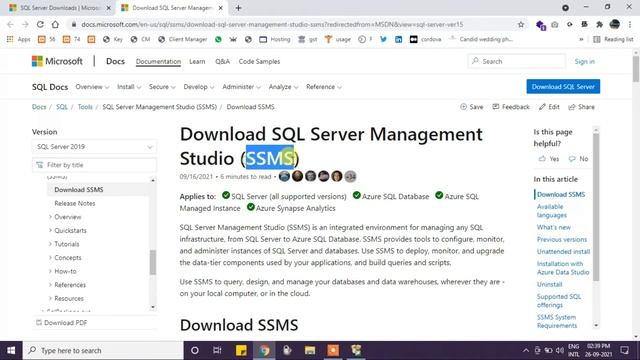Jump to What's new section
Image resolution: width=640 pixels, height=360 pixels.
coord(553,227)
